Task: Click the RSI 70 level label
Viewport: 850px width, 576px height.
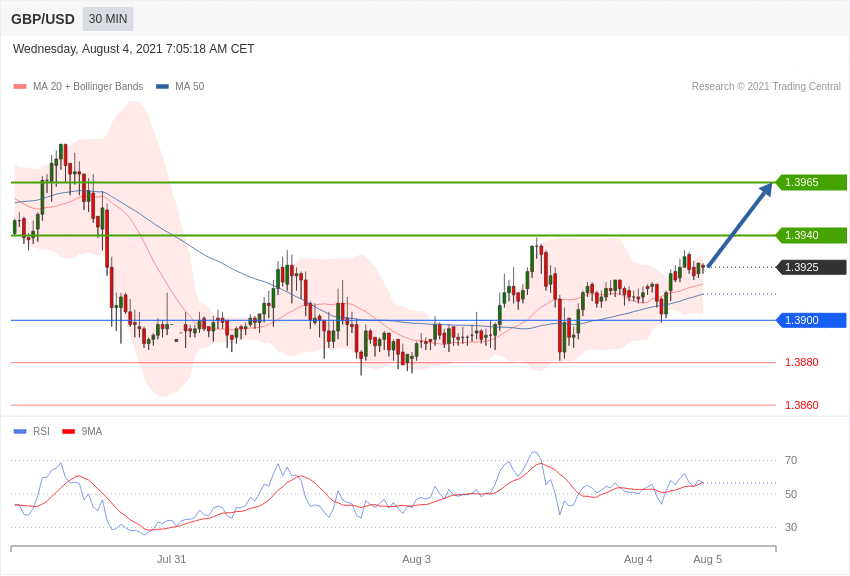Action: 791,460
